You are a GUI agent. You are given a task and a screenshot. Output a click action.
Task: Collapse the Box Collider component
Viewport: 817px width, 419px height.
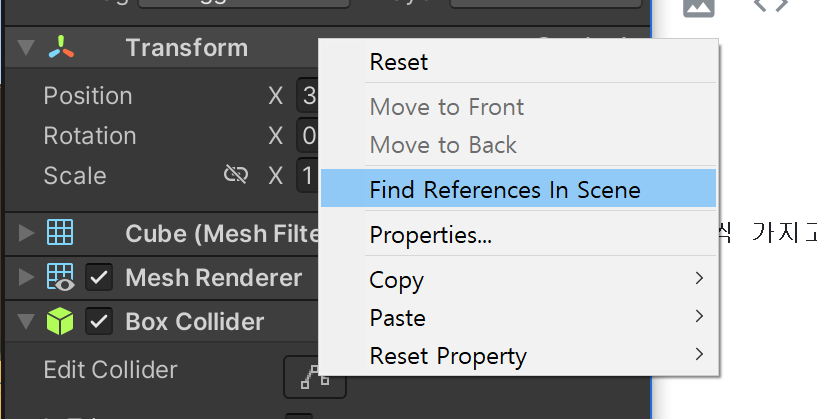click(26, 322)
